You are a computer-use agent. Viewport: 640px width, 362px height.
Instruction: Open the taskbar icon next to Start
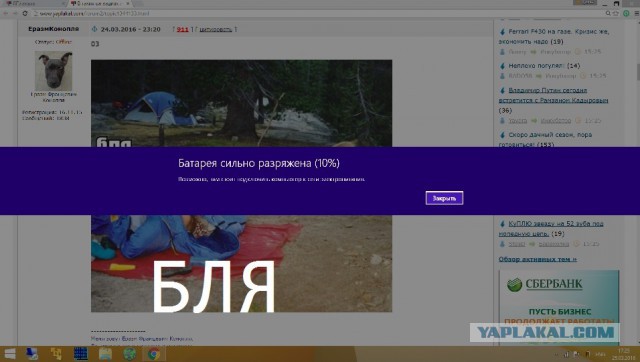tap(31, 354)
